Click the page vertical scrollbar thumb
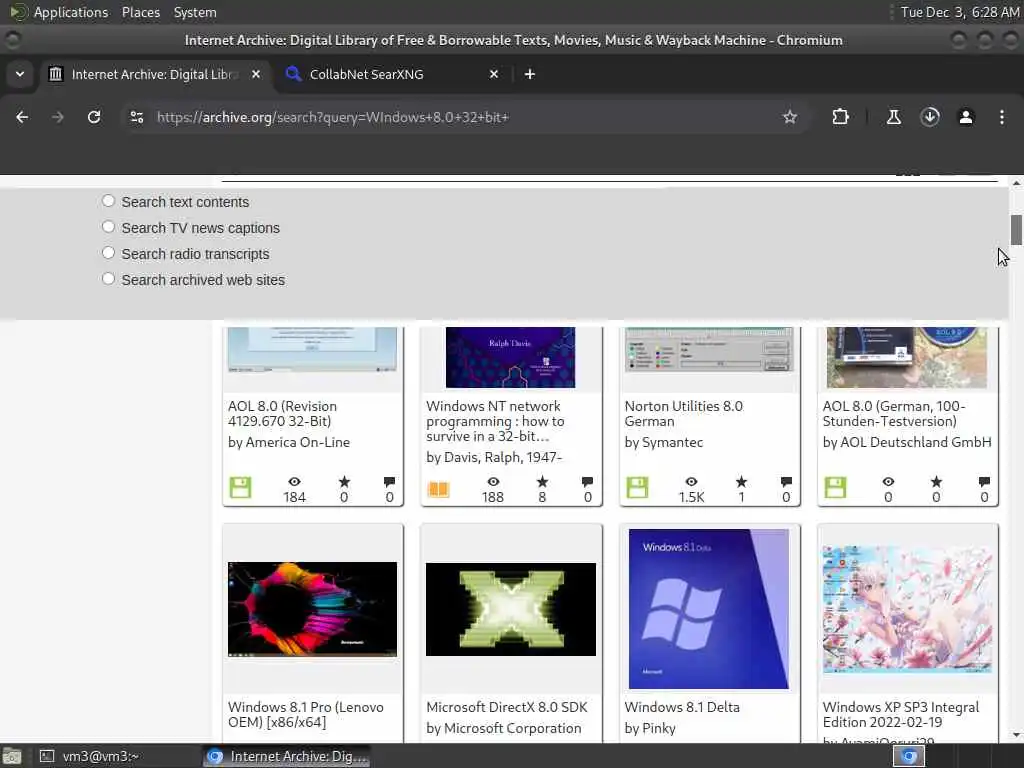This screenshot has height=768, width=1024. click(1016, 230)
